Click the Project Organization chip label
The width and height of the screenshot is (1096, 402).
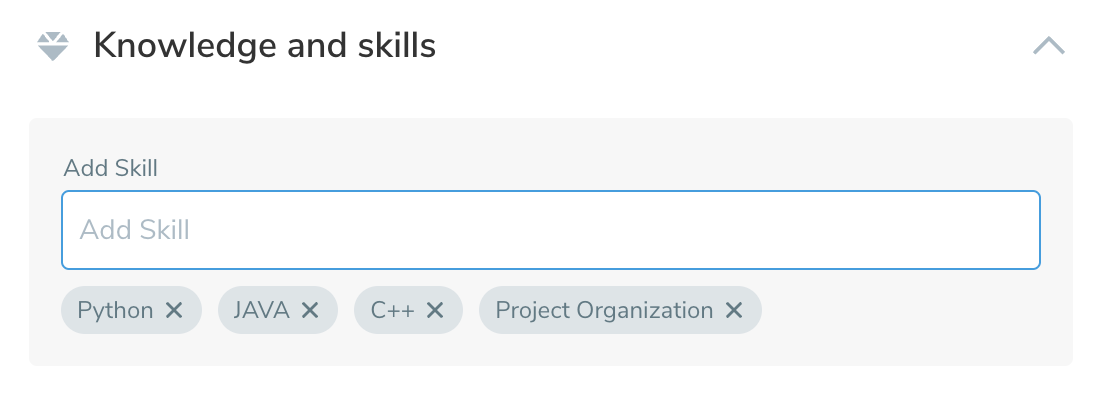pyautogui.click(x=604, y=310)
